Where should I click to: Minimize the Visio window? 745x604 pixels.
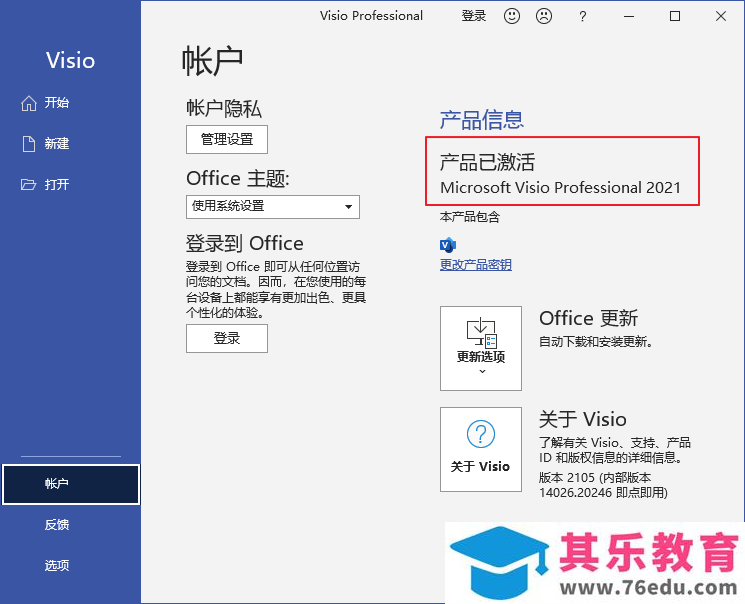pos(629,17)
